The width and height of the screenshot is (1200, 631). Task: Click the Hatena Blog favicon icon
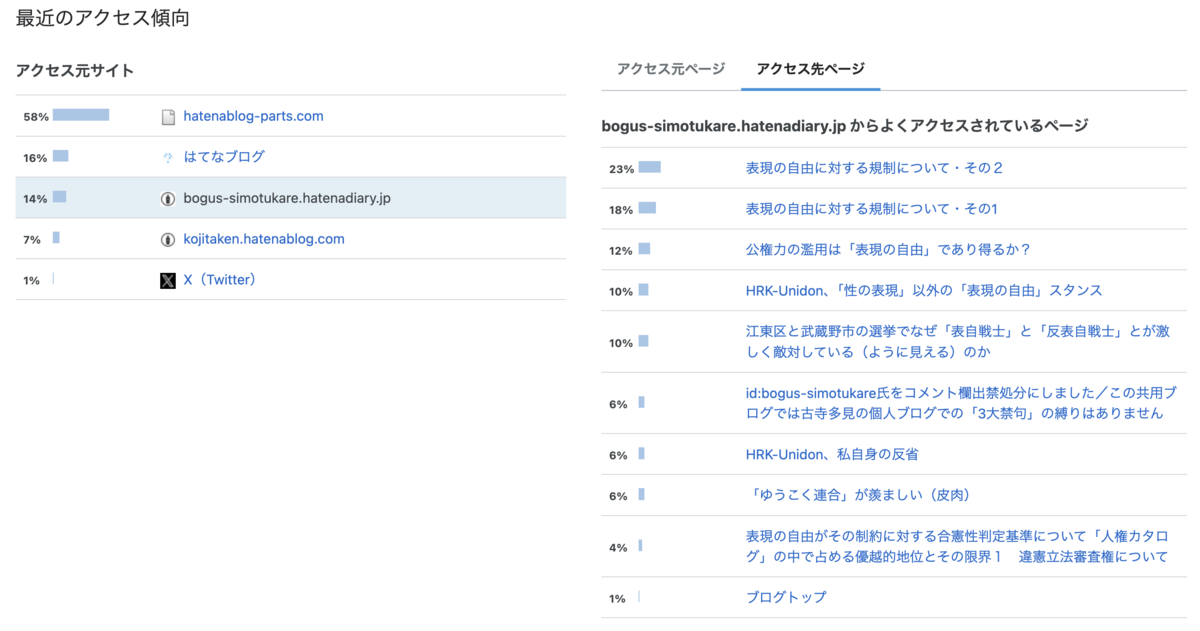click(x=168, y=158)
